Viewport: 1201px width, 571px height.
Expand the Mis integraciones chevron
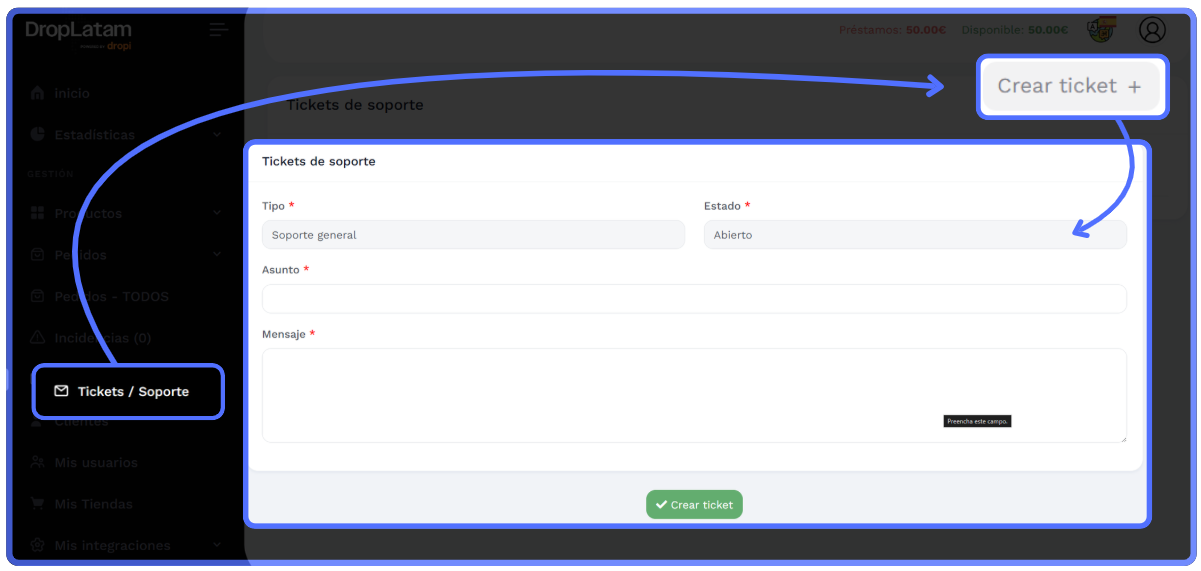[217, 545]
